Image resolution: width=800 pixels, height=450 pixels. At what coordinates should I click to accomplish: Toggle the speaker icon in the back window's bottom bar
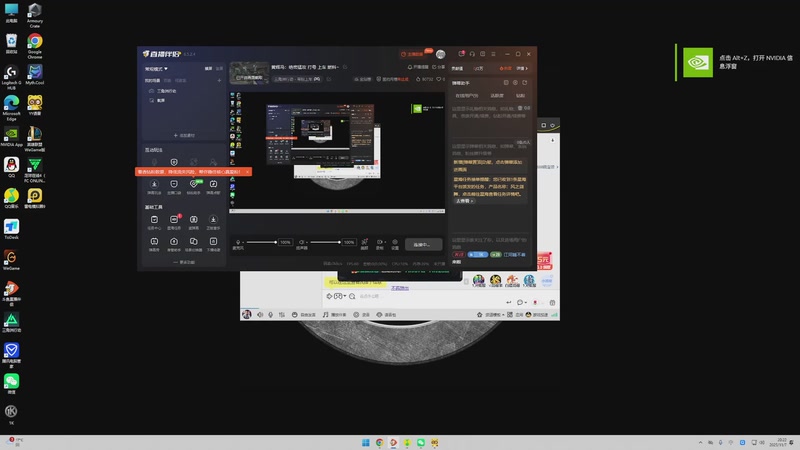coord(260,315)
